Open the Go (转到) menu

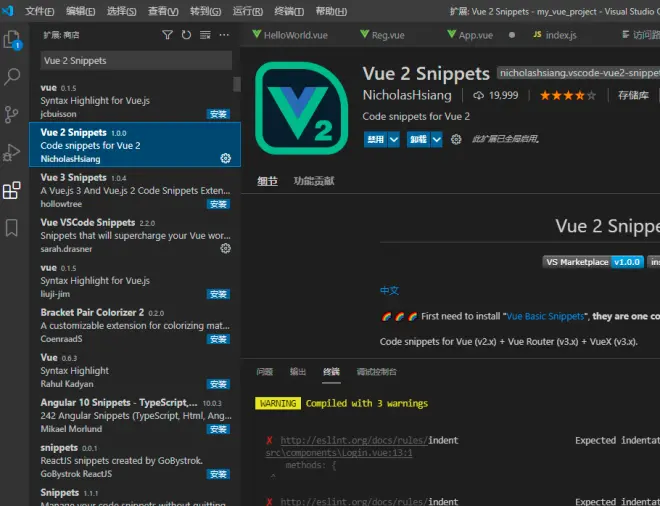(205, 11)
